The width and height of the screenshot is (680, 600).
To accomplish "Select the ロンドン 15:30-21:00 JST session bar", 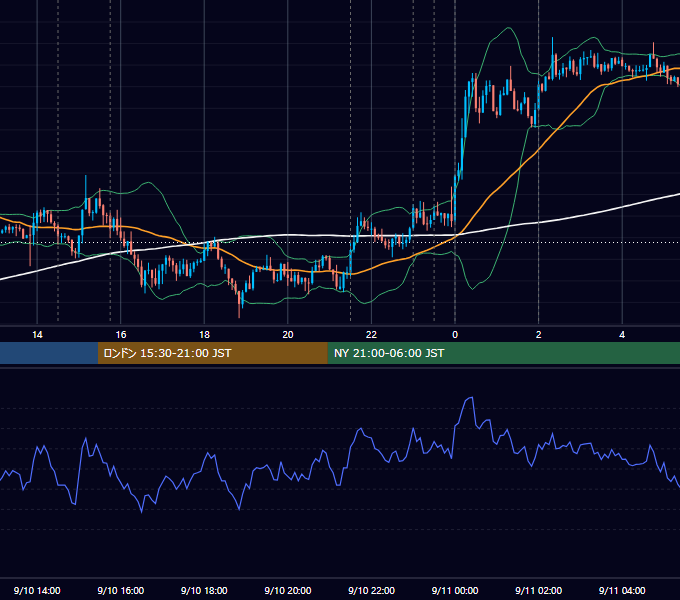I will tap(212, 353).
